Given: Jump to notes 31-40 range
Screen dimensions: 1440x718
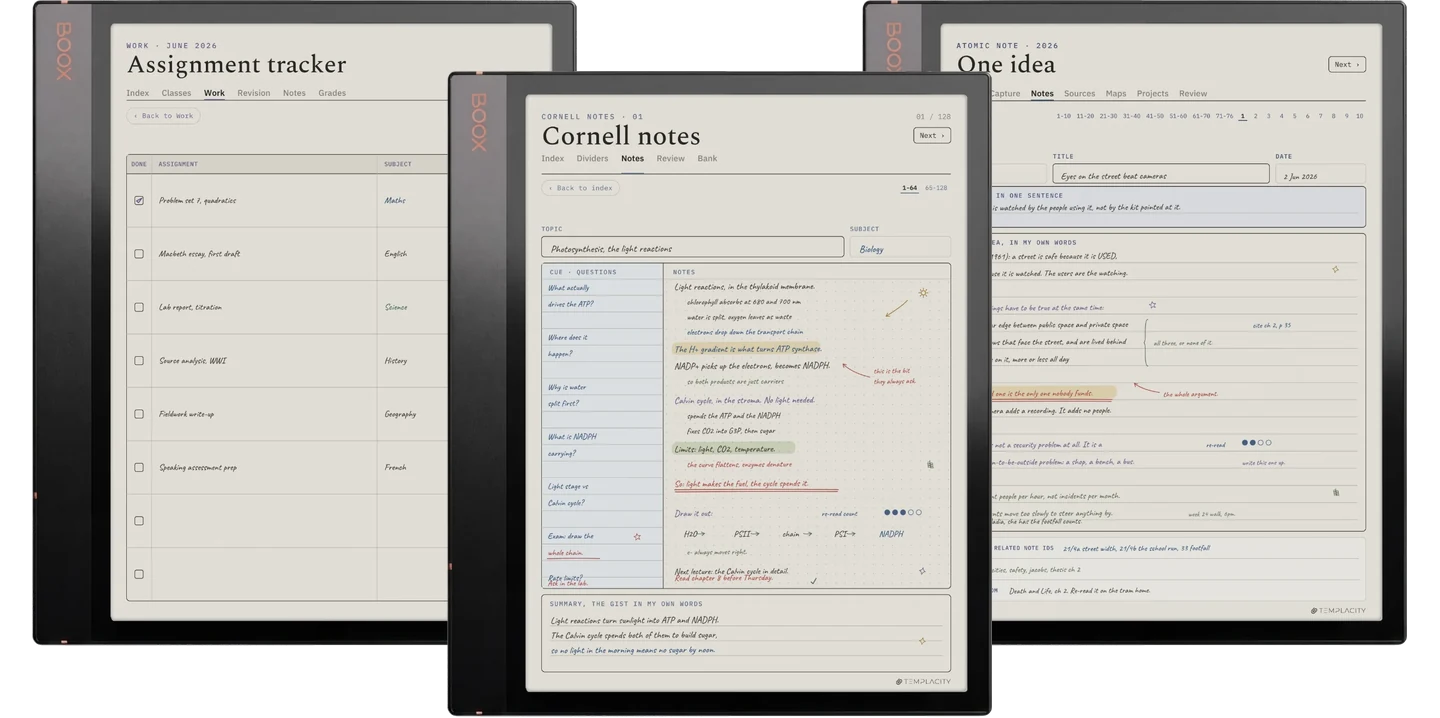Looking at the screenshot, I should point(1131,116).
